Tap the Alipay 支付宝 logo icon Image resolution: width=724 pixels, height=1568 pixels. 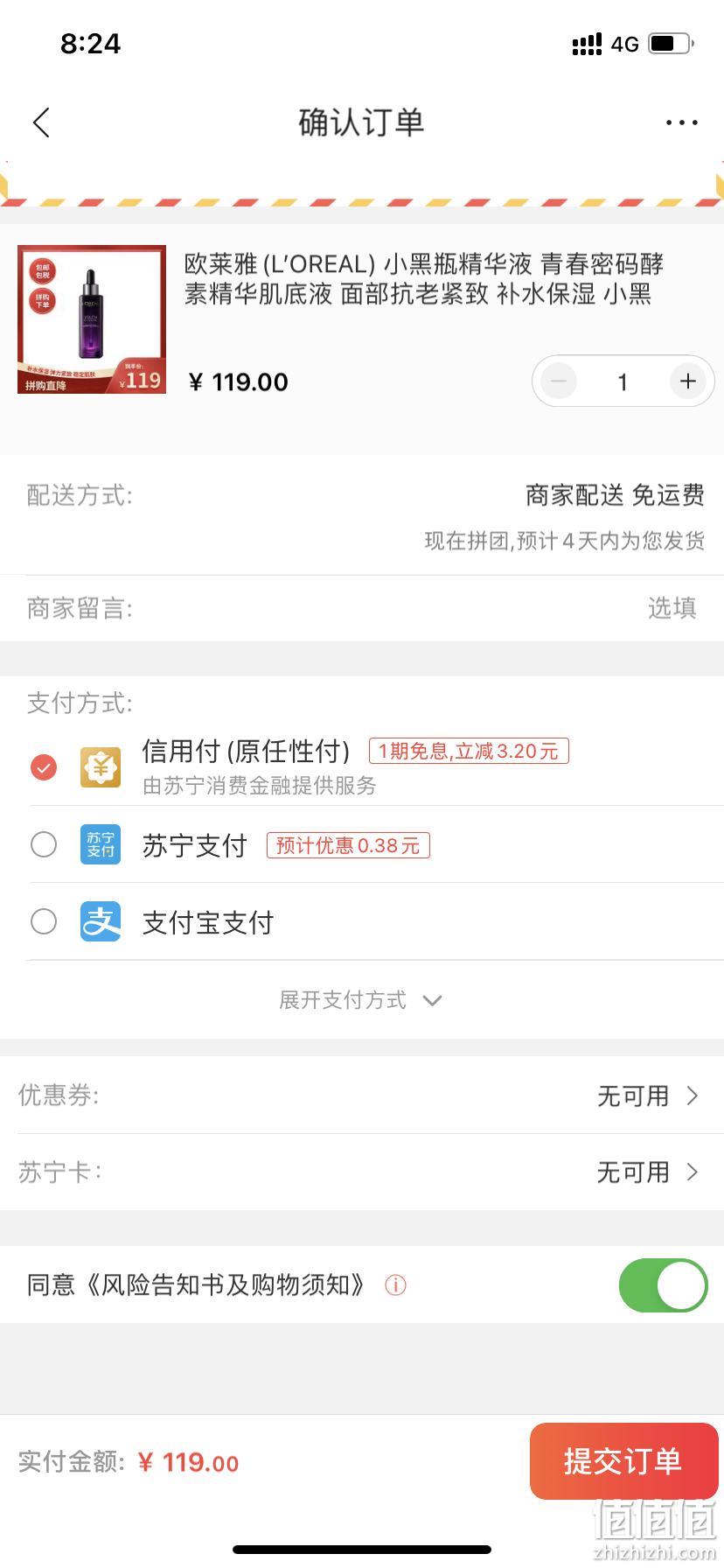pos(101,921)
